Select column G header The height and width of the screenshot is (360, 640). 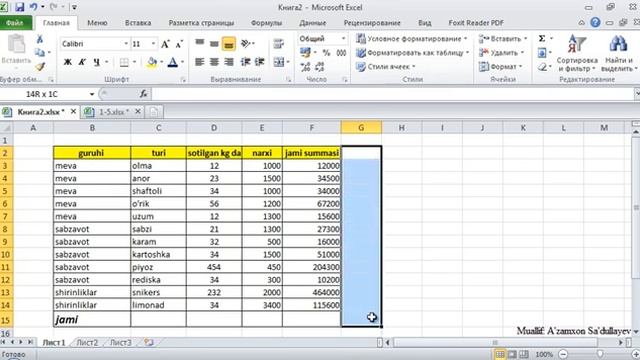tap(361, 128)
